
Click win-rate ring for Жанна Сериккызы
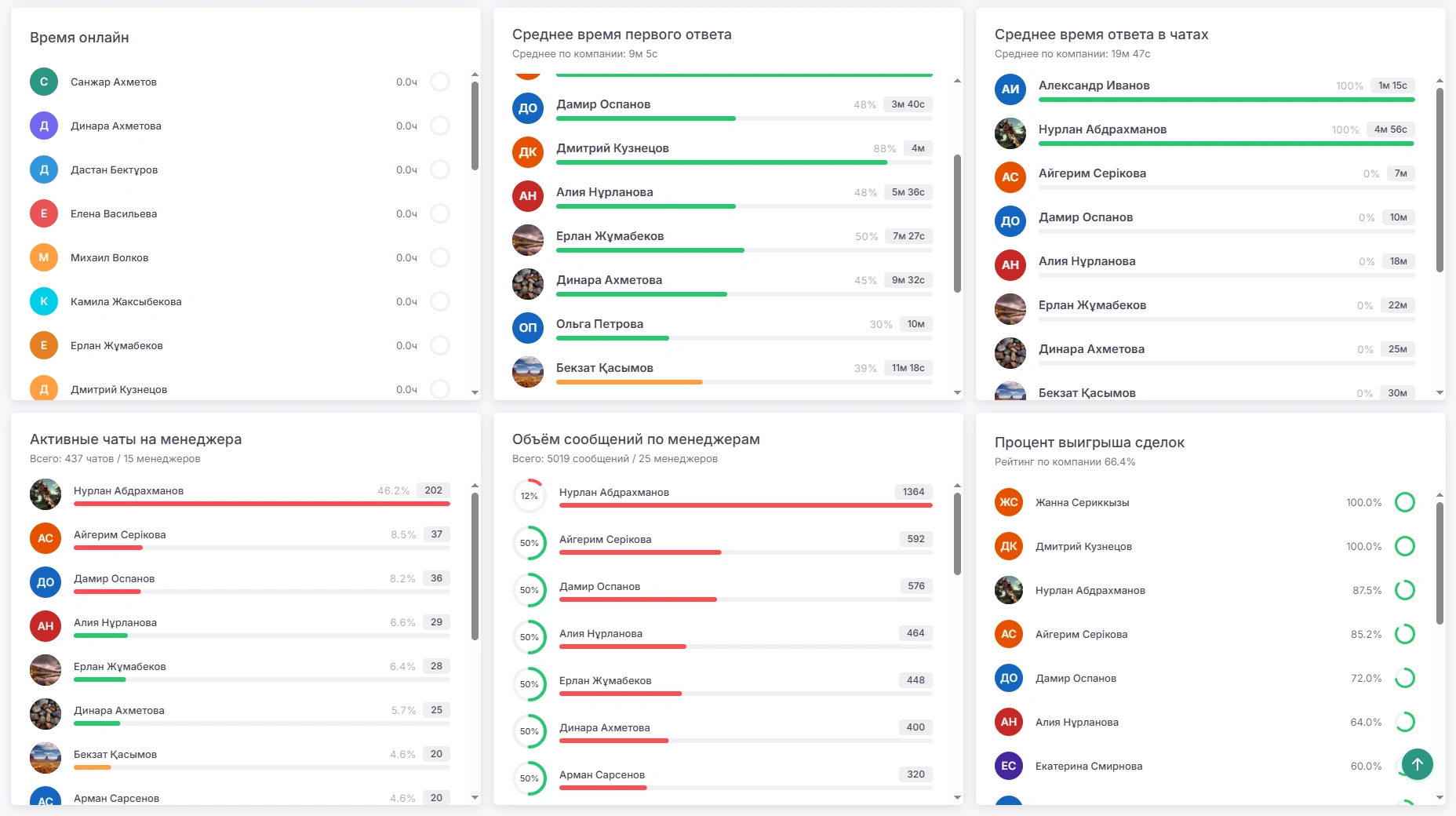point(1405,502)
